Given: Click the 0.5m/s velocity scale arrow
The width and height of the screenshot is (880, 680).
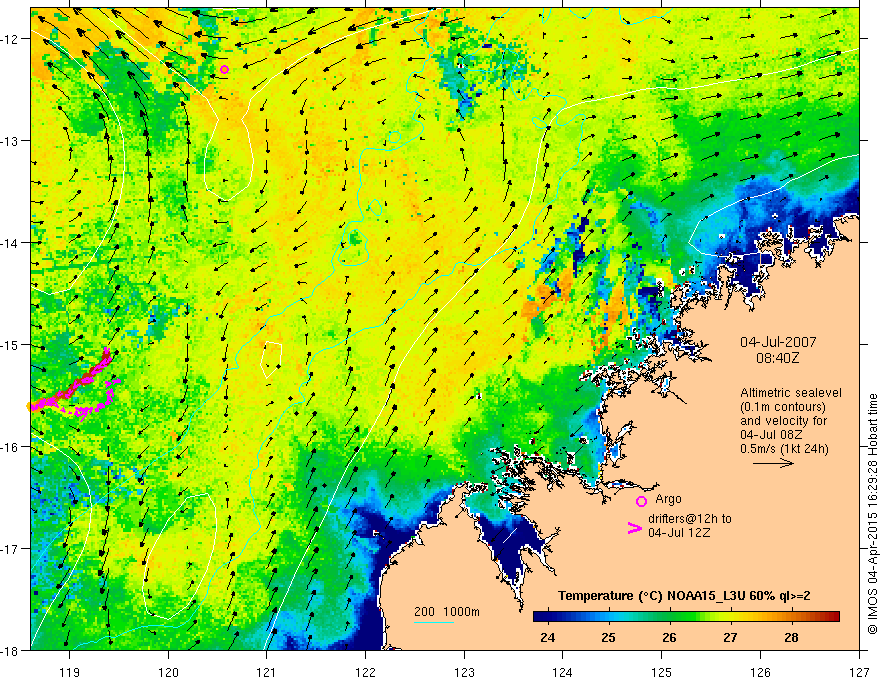Looking at the screenshot, I should click(773, 463).
